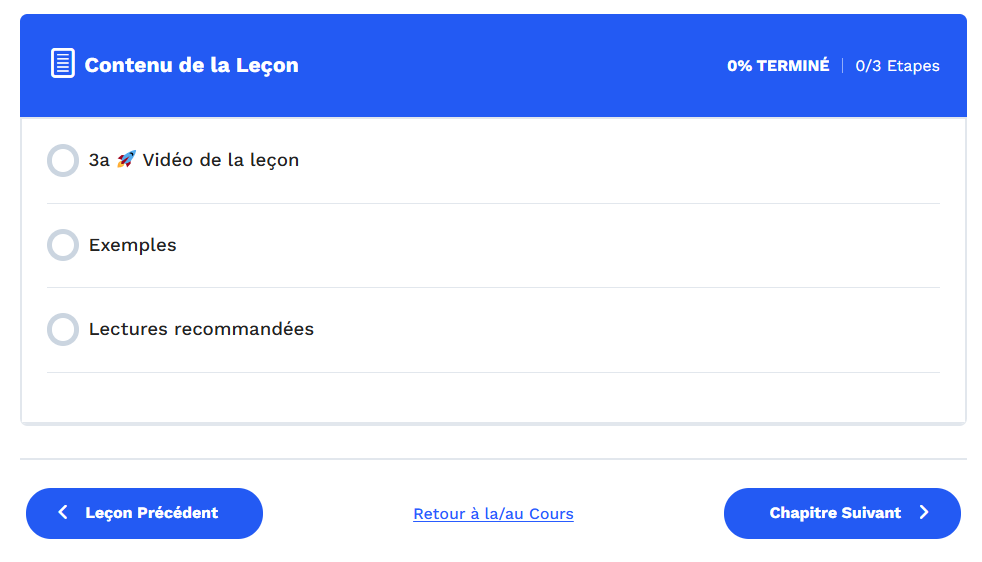Open the Lectures recommandées step

point(494,330)
